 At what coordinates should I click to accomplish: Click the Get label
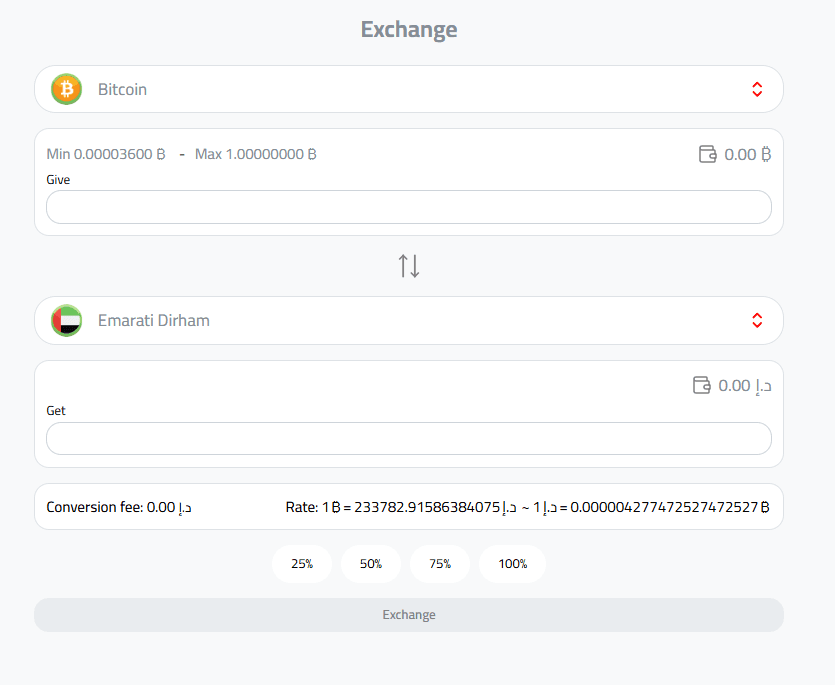click(56, 411)
